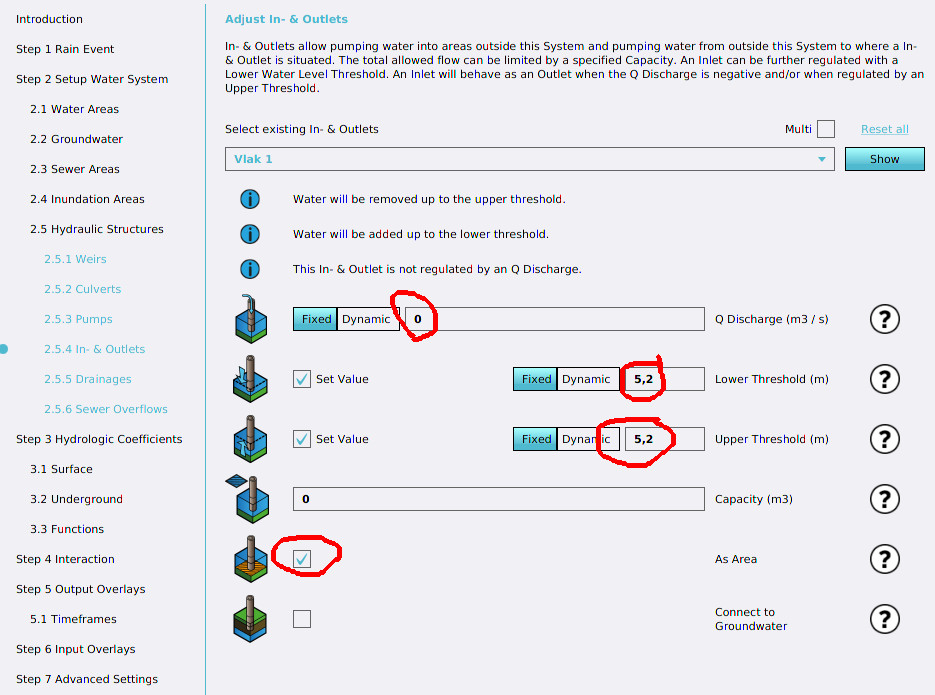
Task: Switch Q Discharge to Dynamic mode
Action: 366,319
